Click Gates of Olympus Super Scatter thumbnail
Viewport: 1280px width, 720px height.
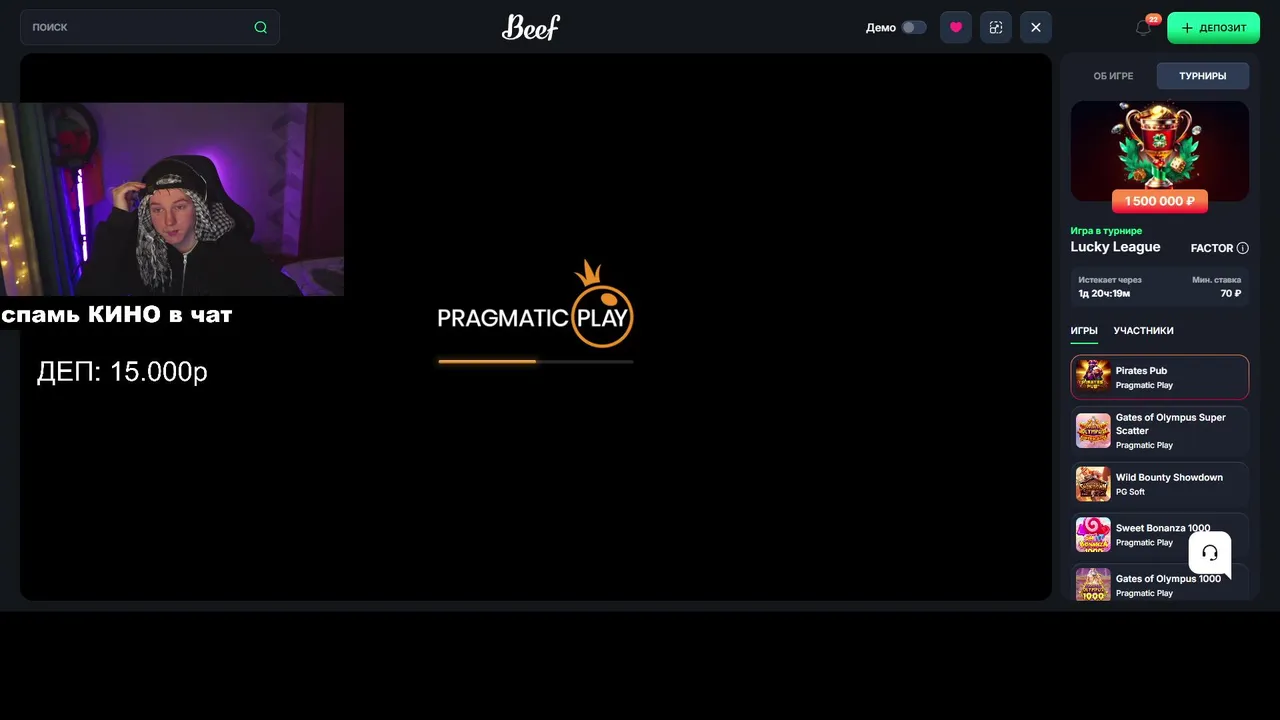(x=1093, y=431)
